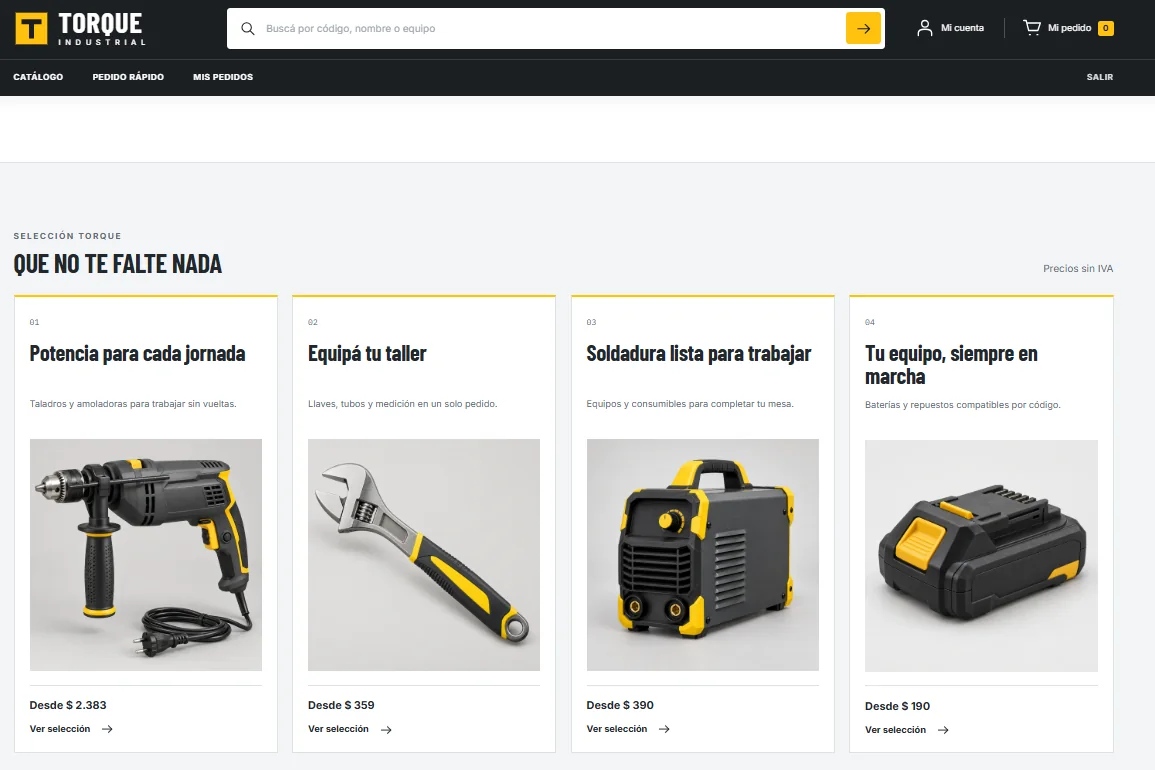This screenshot has width=1155, height=770.
Task: Click the Que no te falte nada heading
Action: (x=118, y=264)
